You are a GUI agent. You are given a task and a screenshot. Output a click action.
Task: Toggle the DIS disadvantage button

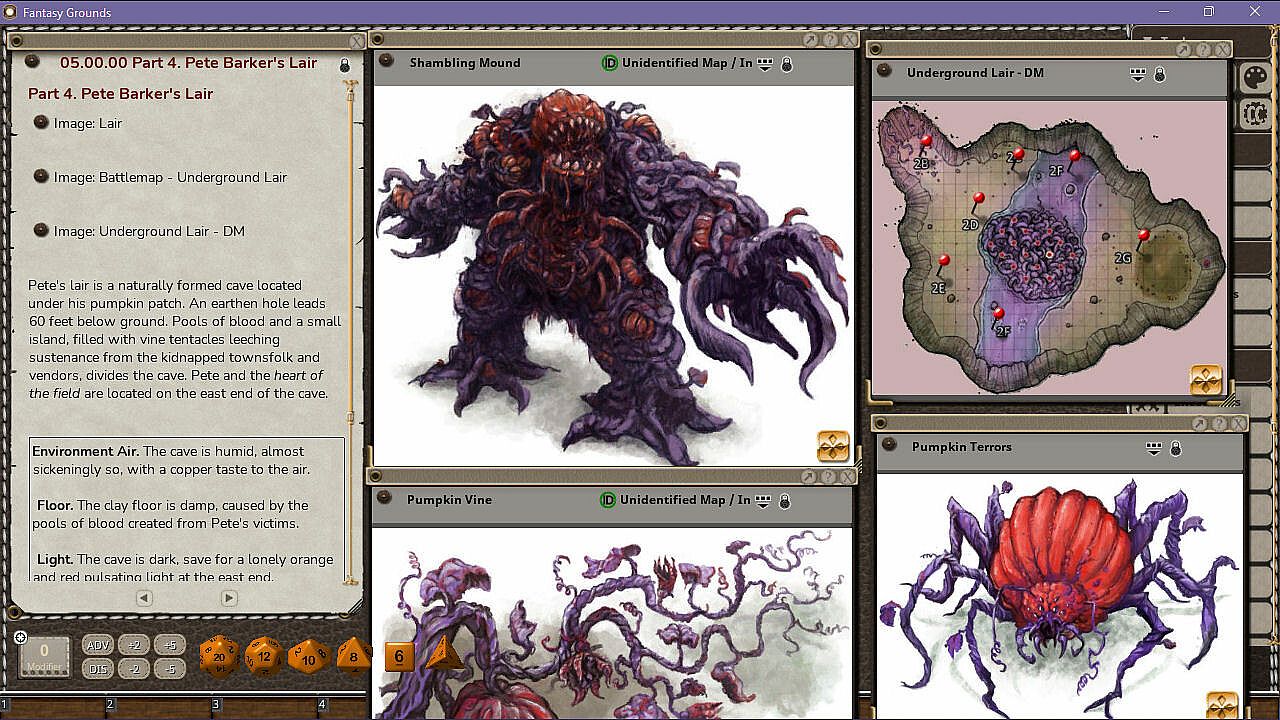click(98, 669)
